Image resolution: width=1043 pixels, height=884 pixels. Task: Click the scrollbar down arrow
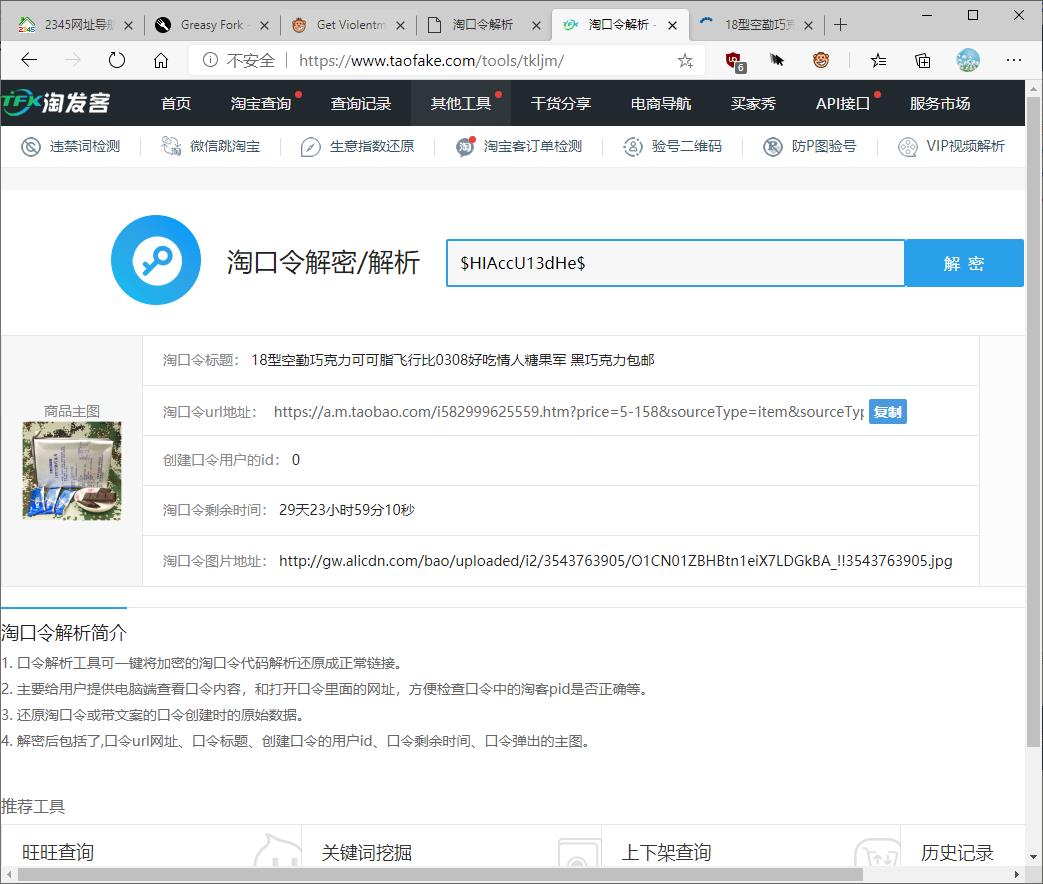(1033, 857)
